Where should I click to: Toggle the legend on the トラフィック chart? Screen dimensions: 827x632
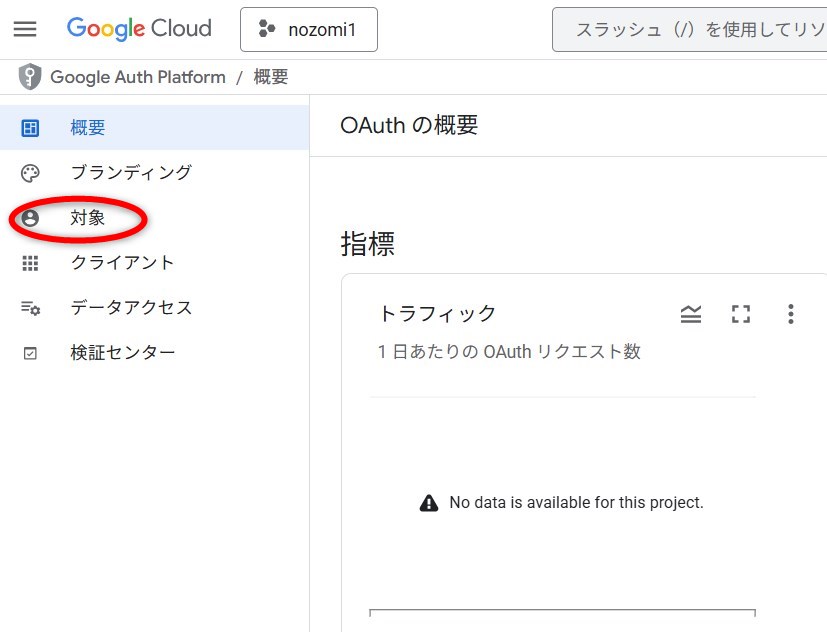pyautogui.click(x=691, y=315)
